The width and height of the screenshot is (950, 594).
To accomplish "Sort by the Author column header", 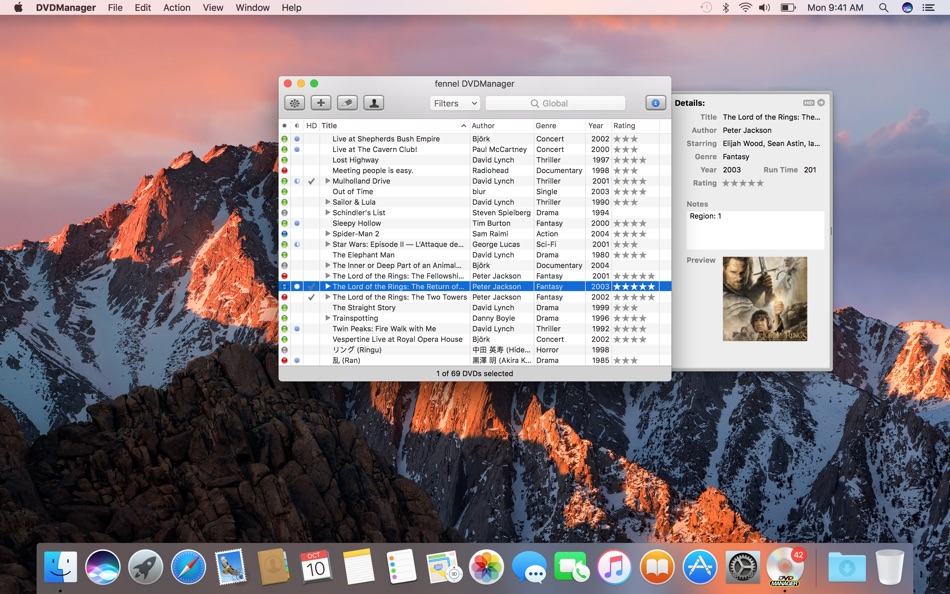I will 501,125.
